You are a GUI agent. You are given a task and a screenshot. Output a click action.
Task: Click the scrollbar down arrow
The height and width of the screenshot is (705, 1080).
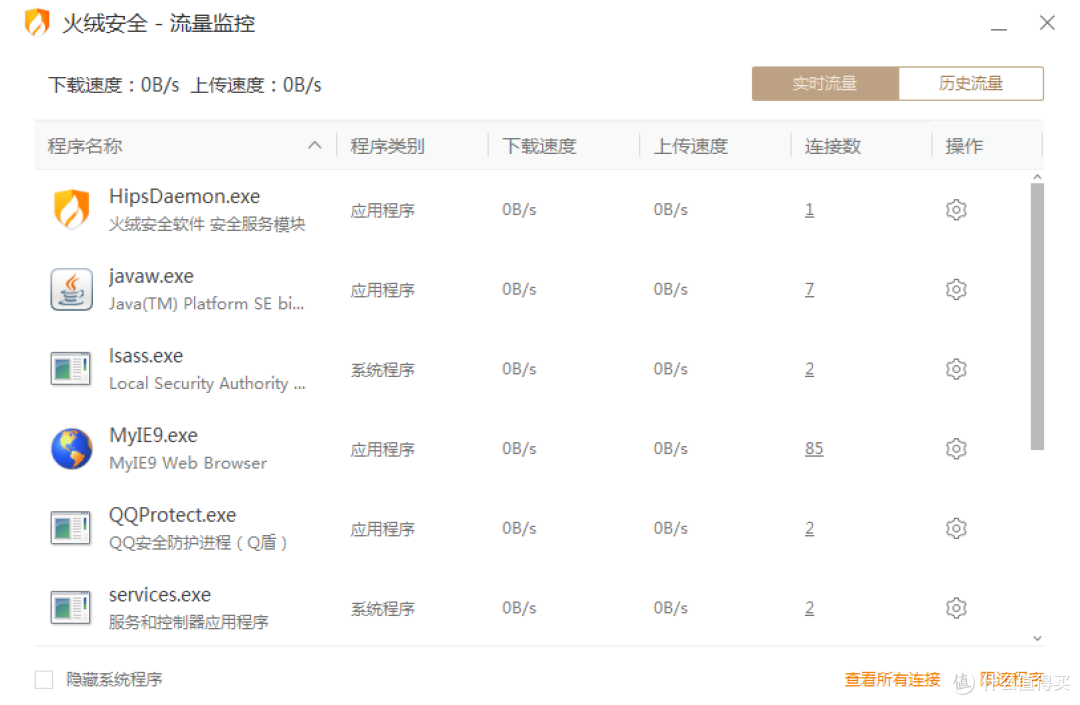(x=1037, y=639)
